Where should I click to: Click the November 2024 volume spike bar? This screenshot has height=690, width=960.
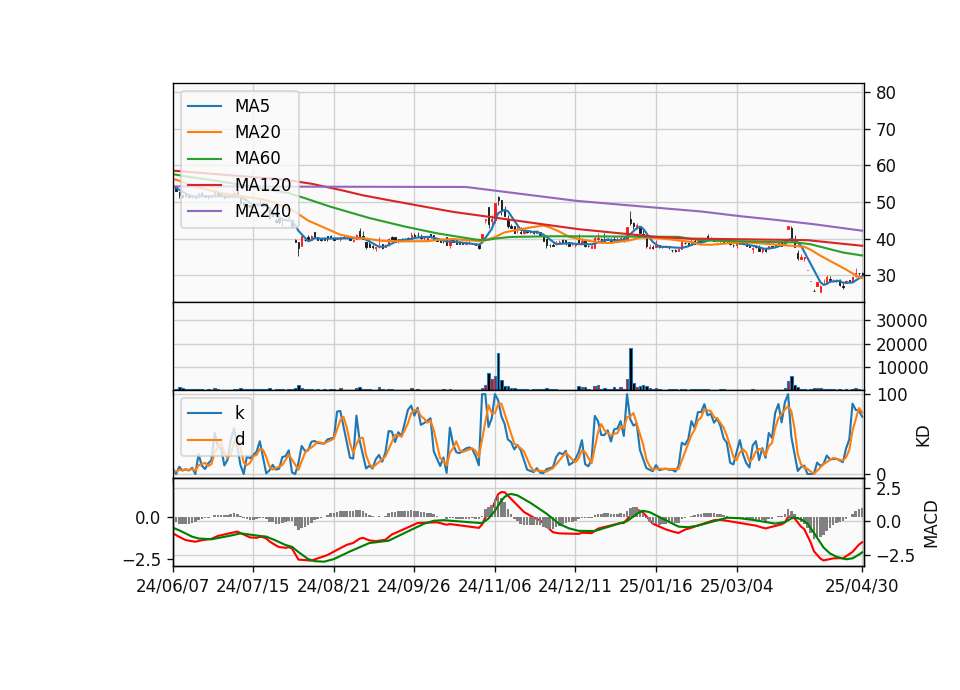(x=498, y=372)
